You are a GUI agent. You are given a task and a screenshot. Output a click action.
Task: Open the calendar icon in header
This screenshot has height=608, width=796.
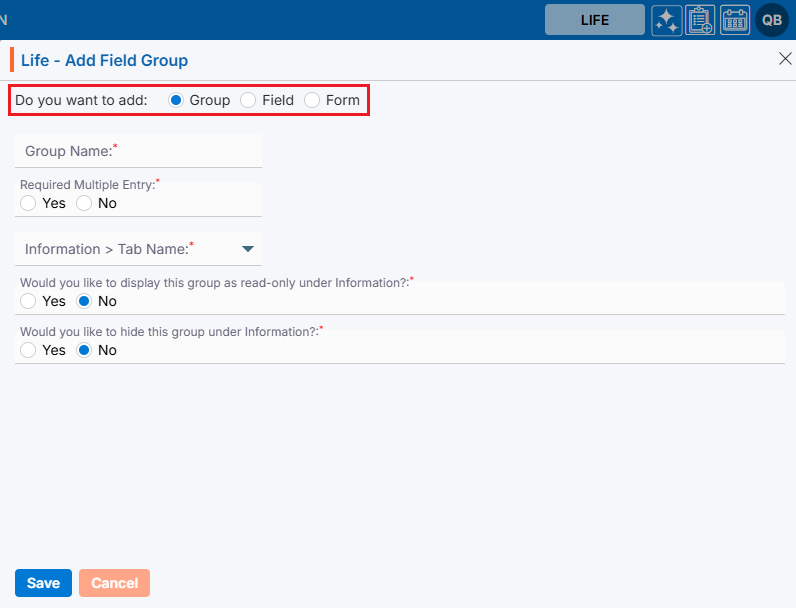(735, 20)
